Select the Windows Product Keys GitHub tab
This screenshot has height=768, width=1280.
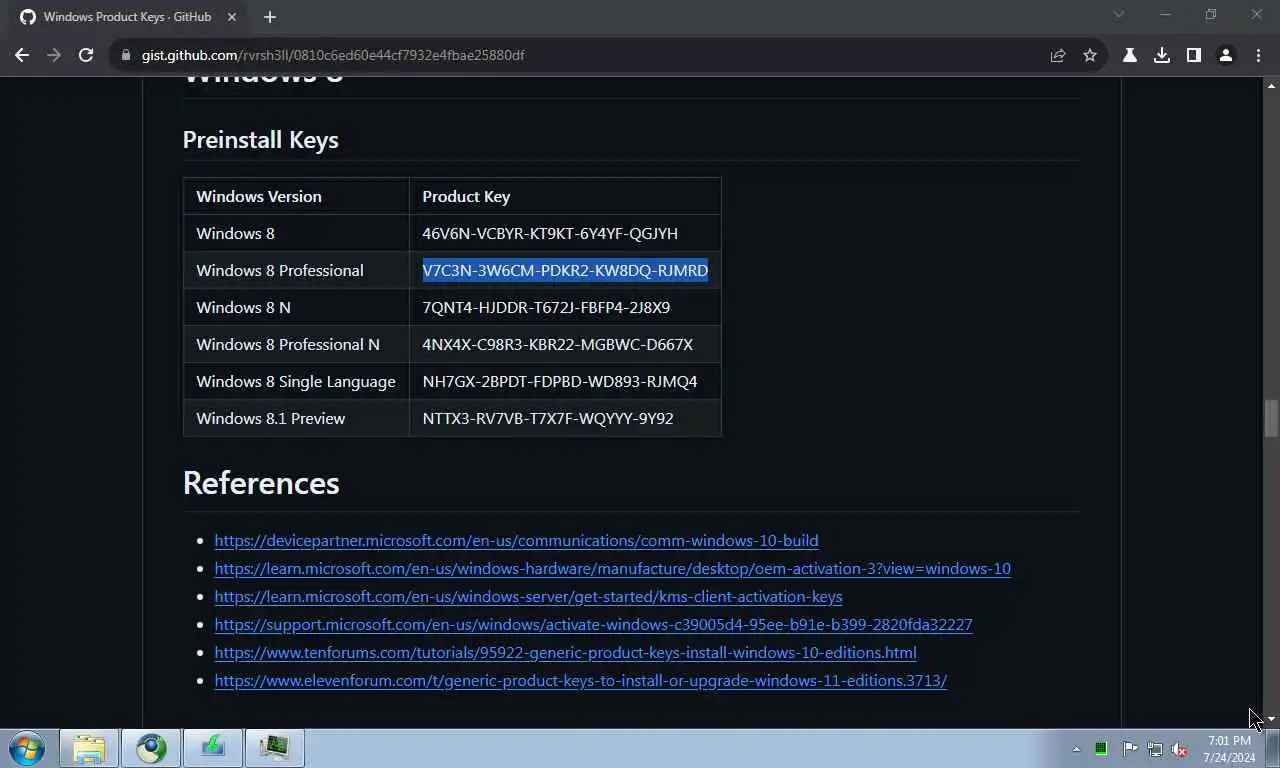click(x=128, y=17)
